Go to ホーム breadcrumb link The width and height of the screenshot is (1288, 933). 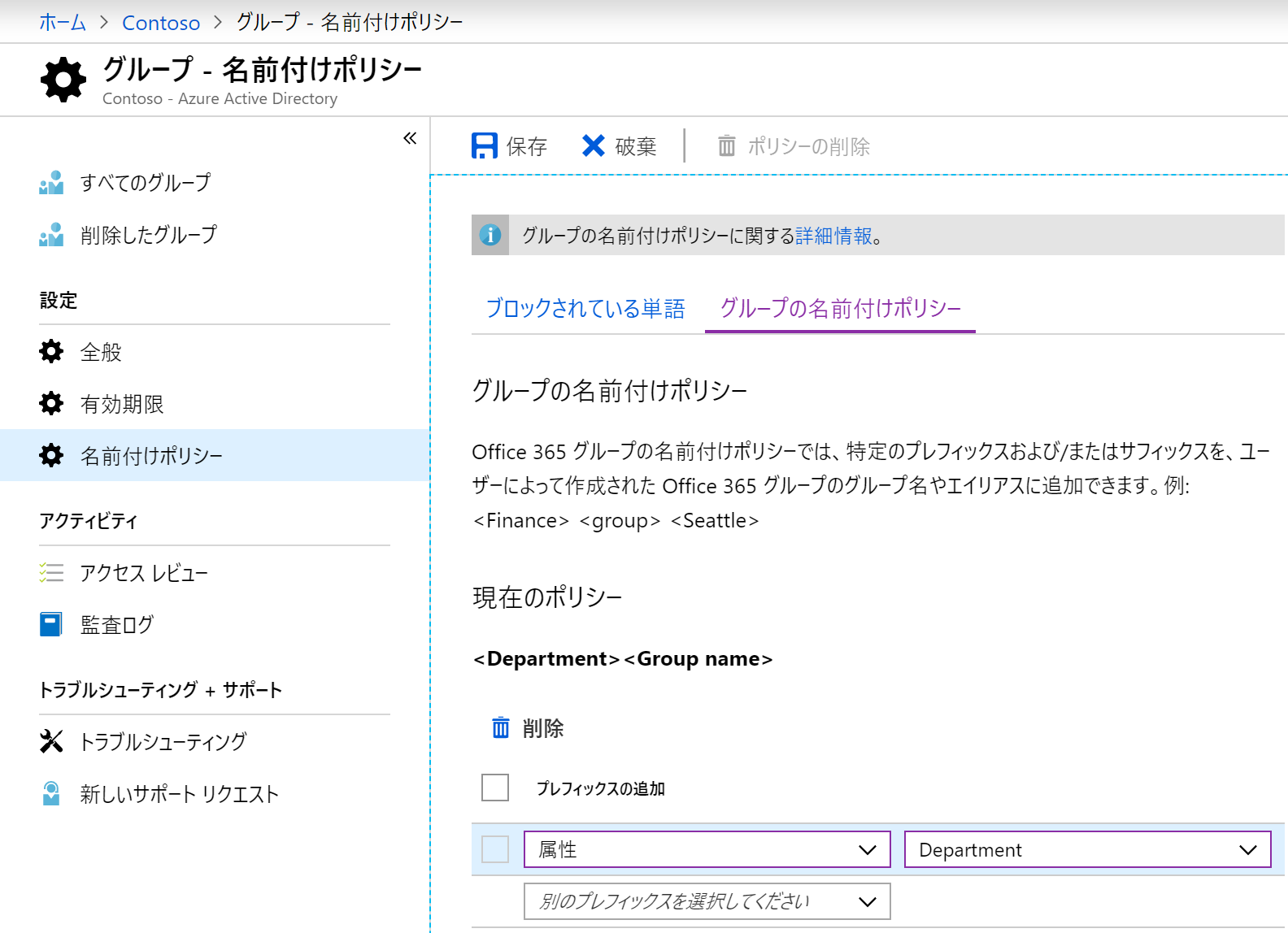coord(63,22)
